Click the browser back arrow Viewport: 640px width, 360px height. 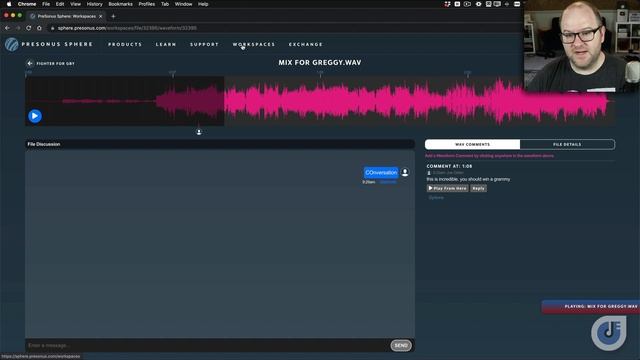(7, 28)
